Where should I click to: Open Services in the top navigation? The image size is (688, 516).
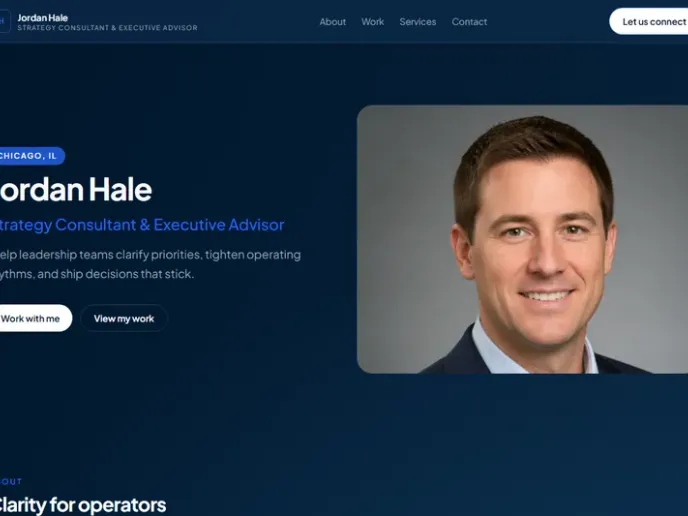(x=418, y=22)
